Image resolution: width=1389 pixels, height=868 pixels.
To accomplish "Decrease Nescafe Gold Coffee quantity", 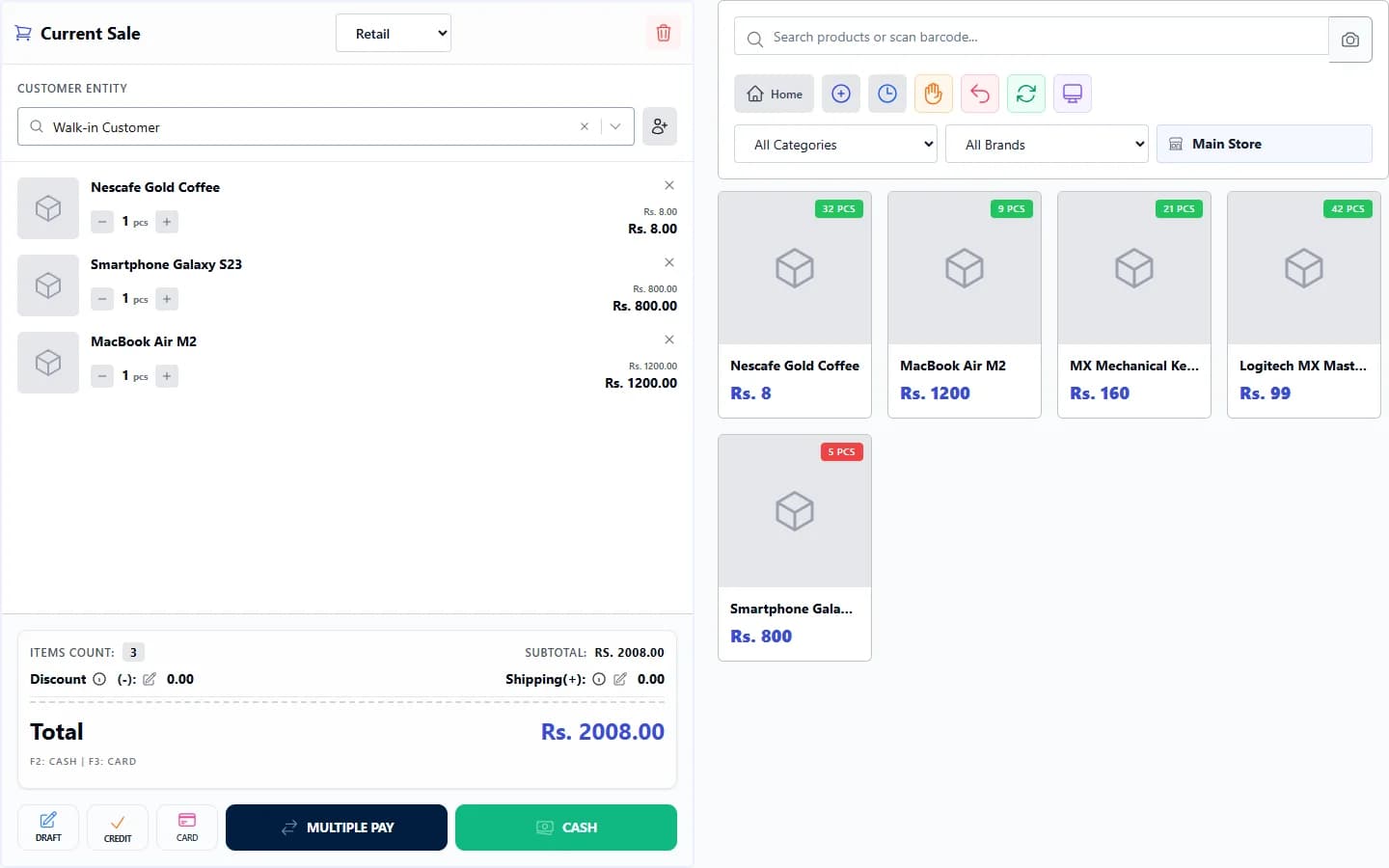I will [102, 222].
